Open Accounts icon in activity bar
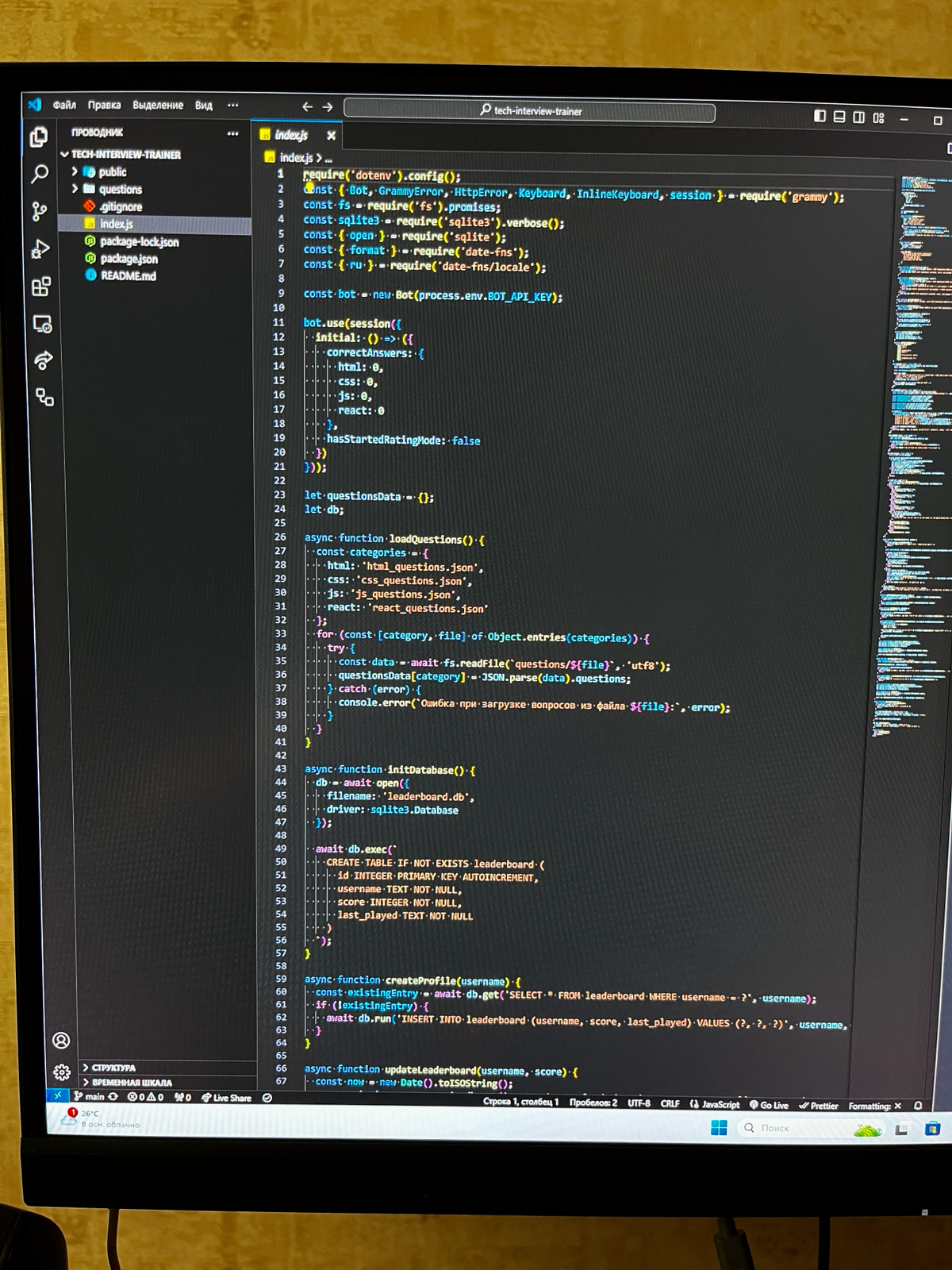Screen dimensions: 952x1270 click(x=61, y=1041)
